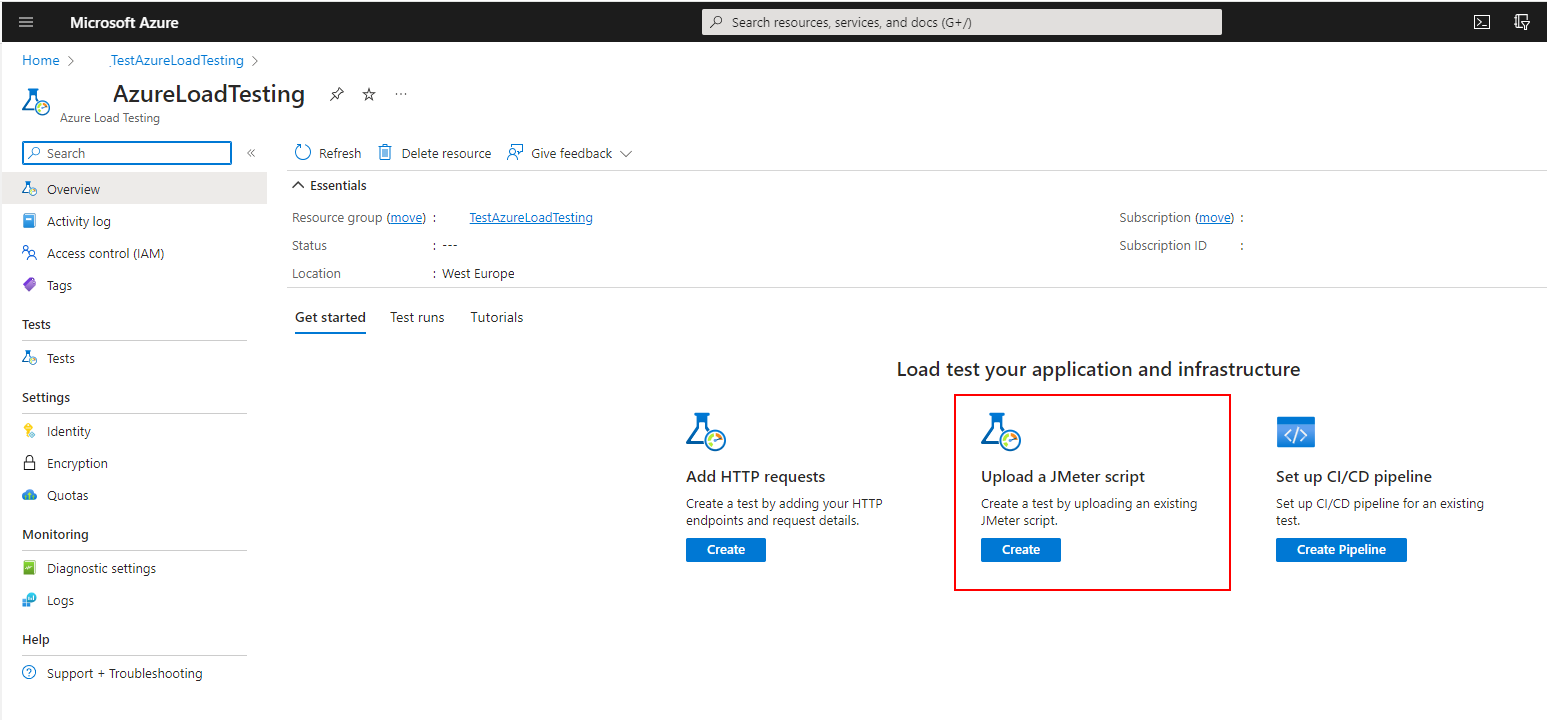Open the hamburger portal menu

point(26,22)
